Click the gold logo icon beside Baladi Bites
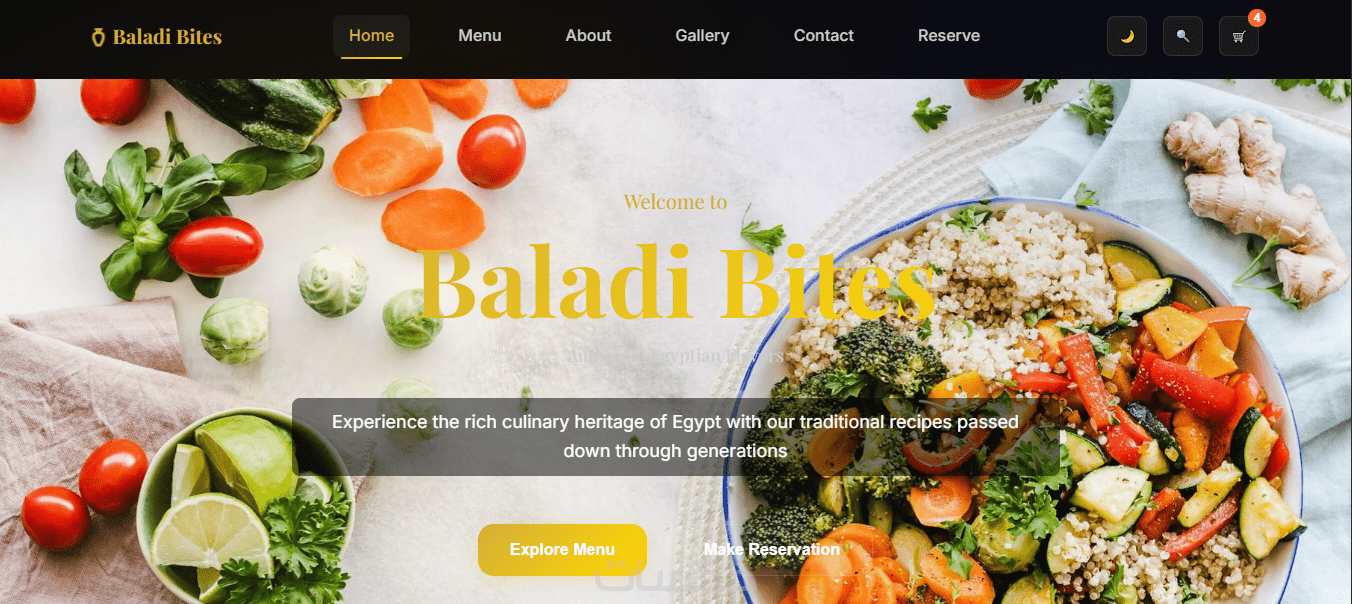Image resolution: width=1352 pixels, height=604 pixels. point(98,37)
